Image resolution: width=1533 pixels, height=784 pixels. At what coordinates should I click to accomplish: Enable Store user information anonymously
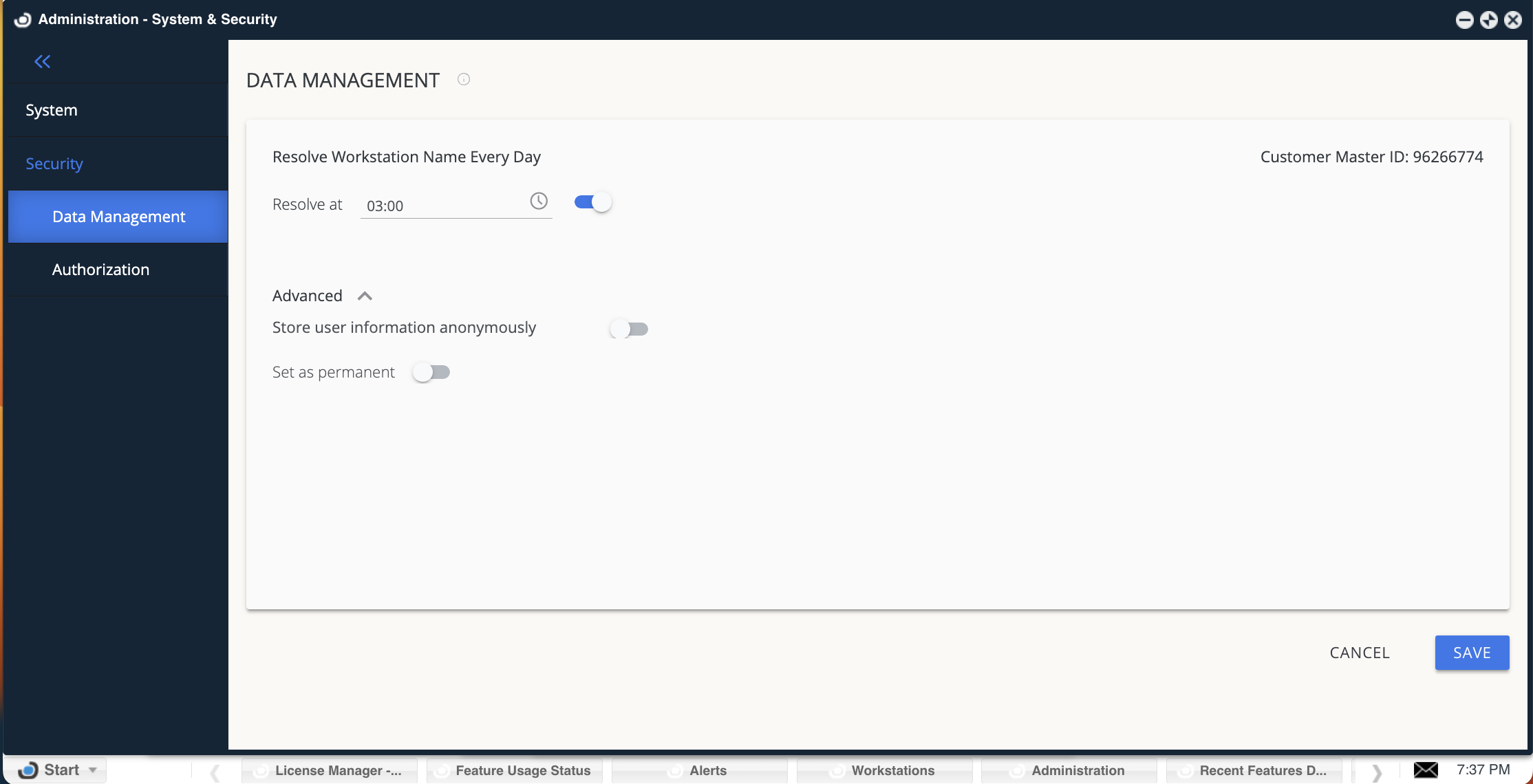(629, 329)
